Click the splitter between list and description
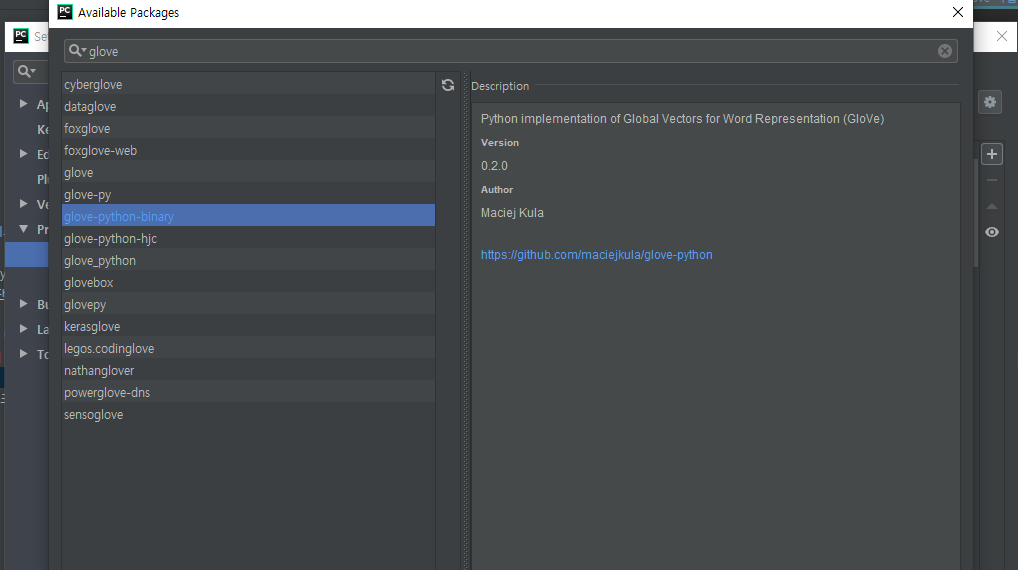The width and height of the screenshot is (1018, 570). (465, 321)
